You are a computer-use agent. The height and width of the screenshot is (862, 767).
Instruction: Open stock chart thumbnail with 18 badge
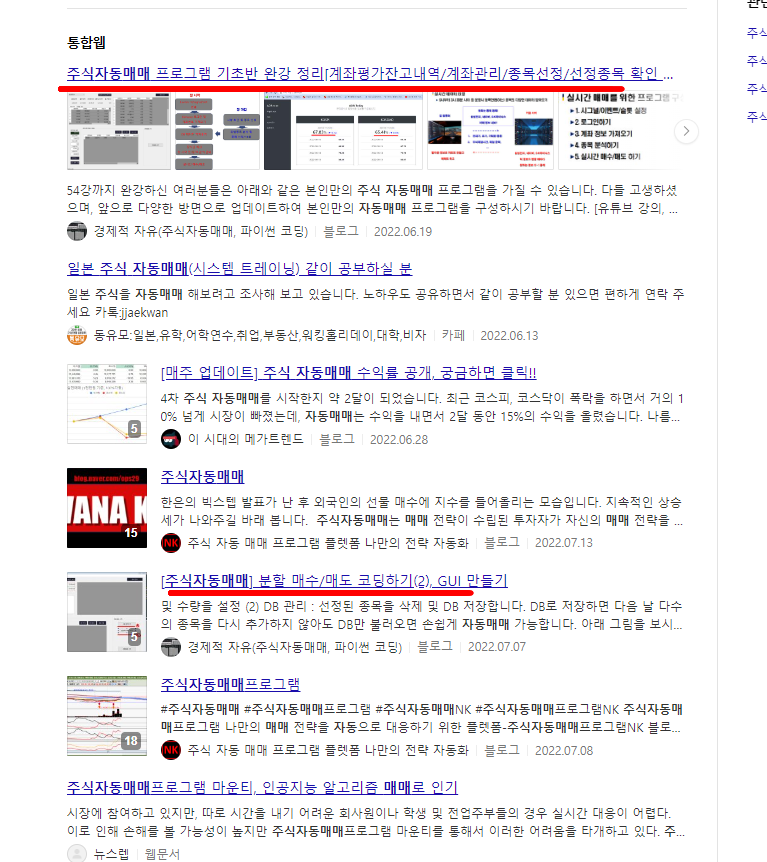click(107, 716)
